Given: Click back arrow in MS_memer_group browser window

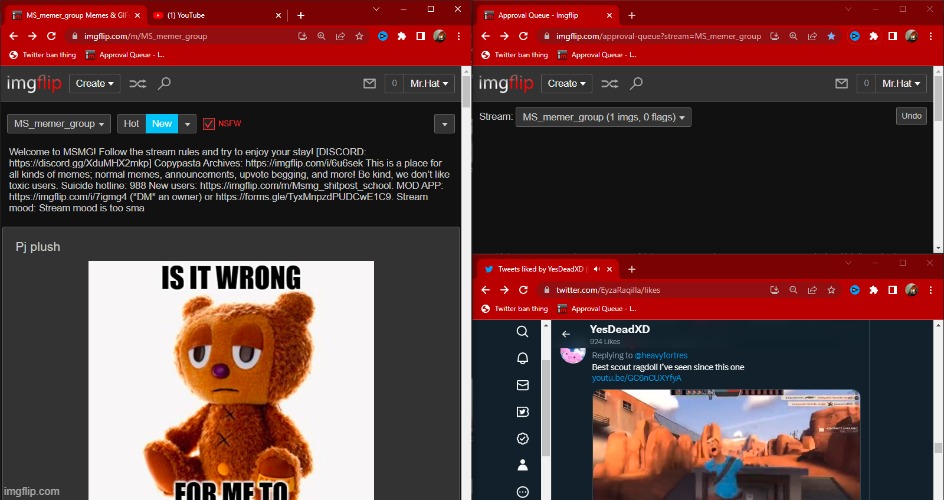Looking at the screenshot, I should pos(13,36).
